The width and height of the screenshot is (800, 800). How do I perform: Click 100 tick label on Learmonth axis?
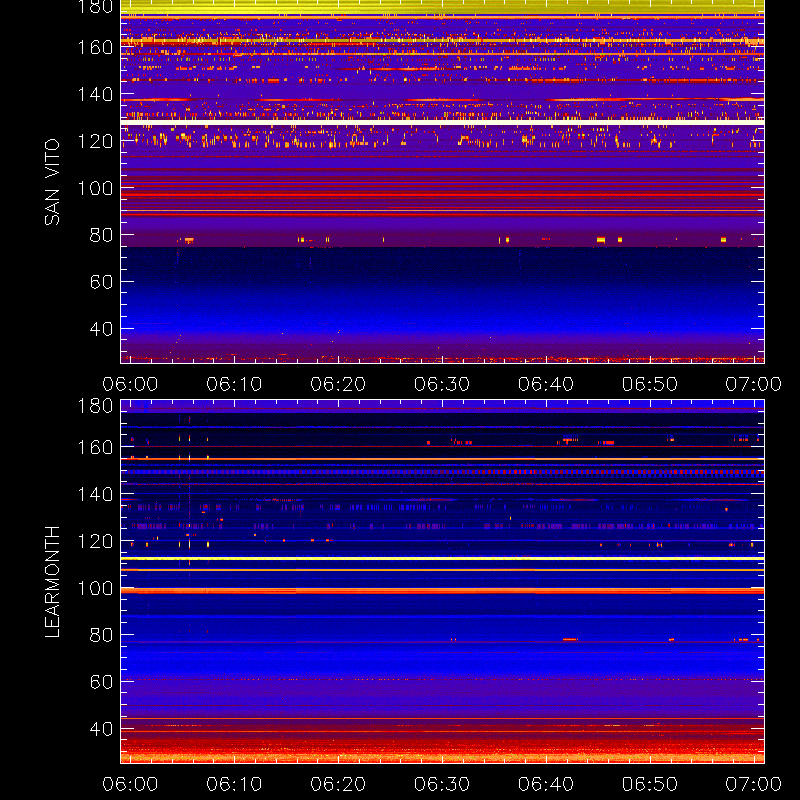(95, 588)
